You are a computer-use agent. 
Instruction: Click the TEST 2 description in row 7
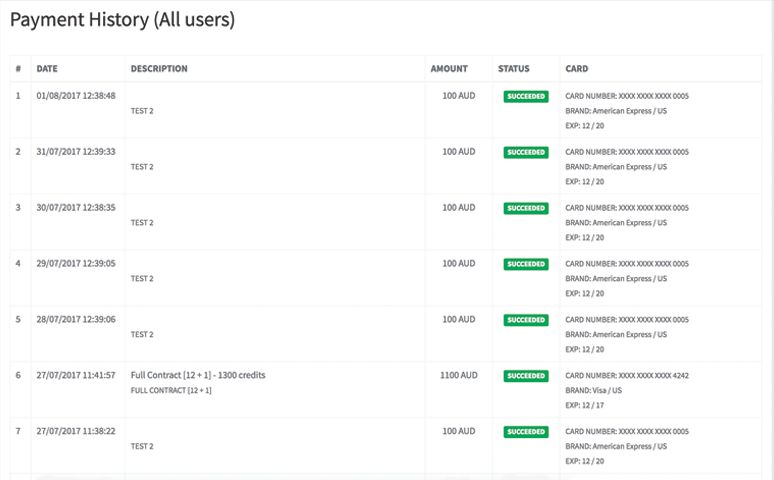(142, 446)
